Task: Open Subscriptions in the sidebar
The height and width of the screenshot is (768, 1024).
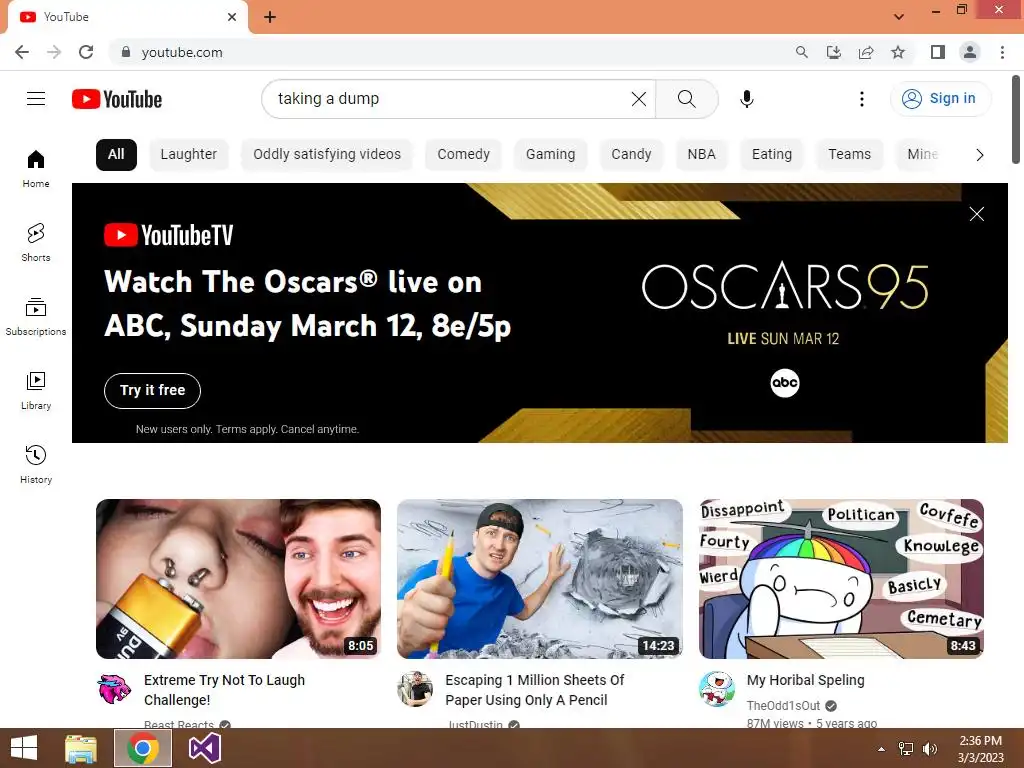Action: tap(36, 317)
